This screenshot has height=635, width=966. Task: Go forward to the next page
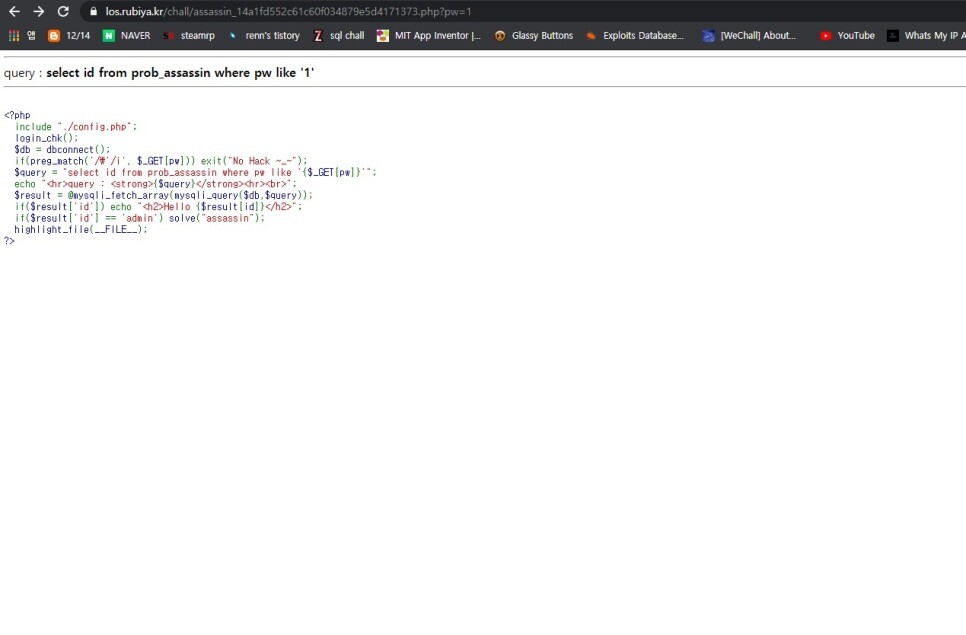click(x=38, y=12)
